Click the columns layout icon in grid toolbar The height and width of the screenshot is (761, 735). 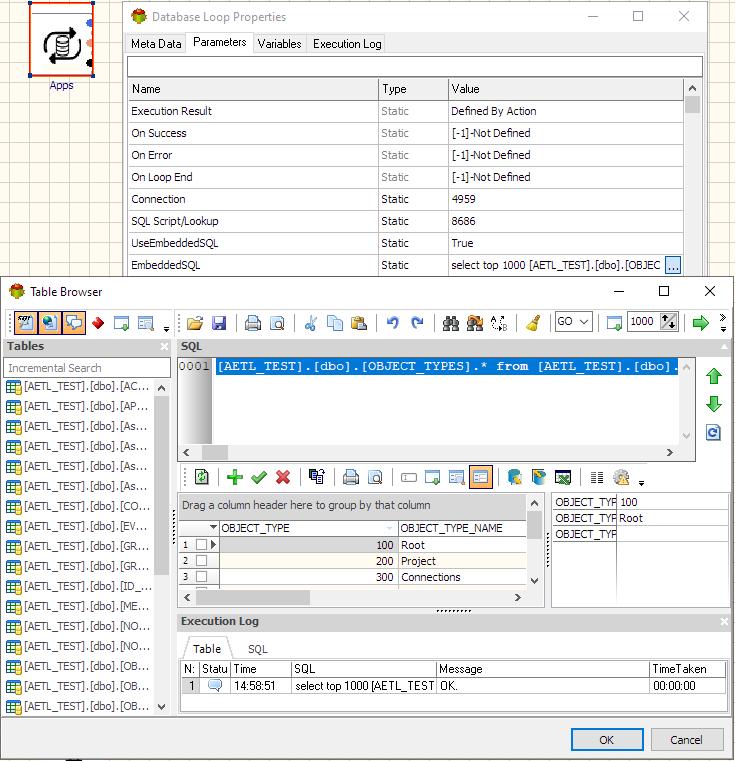597,478
